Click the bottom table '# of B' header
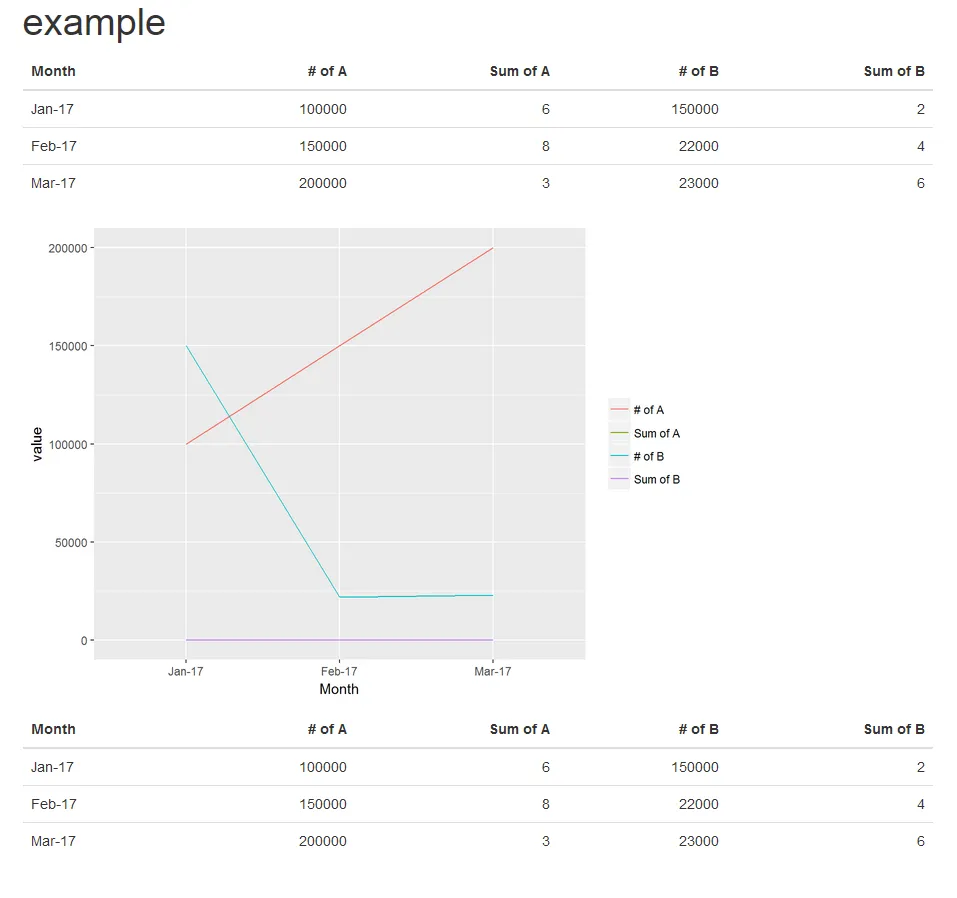The image size is (957, 898). click(698, 729)
